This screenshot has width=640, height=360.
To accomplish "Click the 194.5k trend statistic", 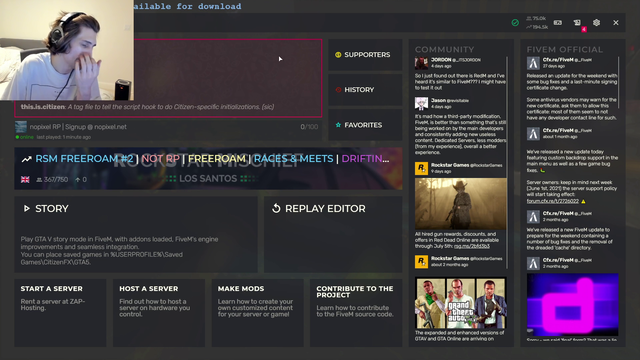I will 537,27.
